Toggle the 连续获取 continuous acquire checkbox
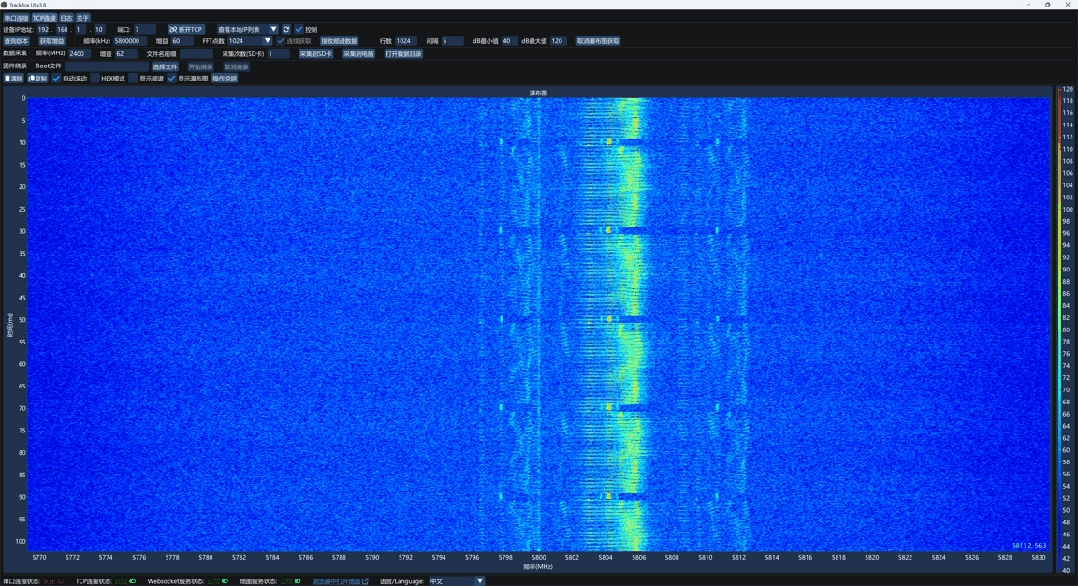1078x586 pixels. 280,41
